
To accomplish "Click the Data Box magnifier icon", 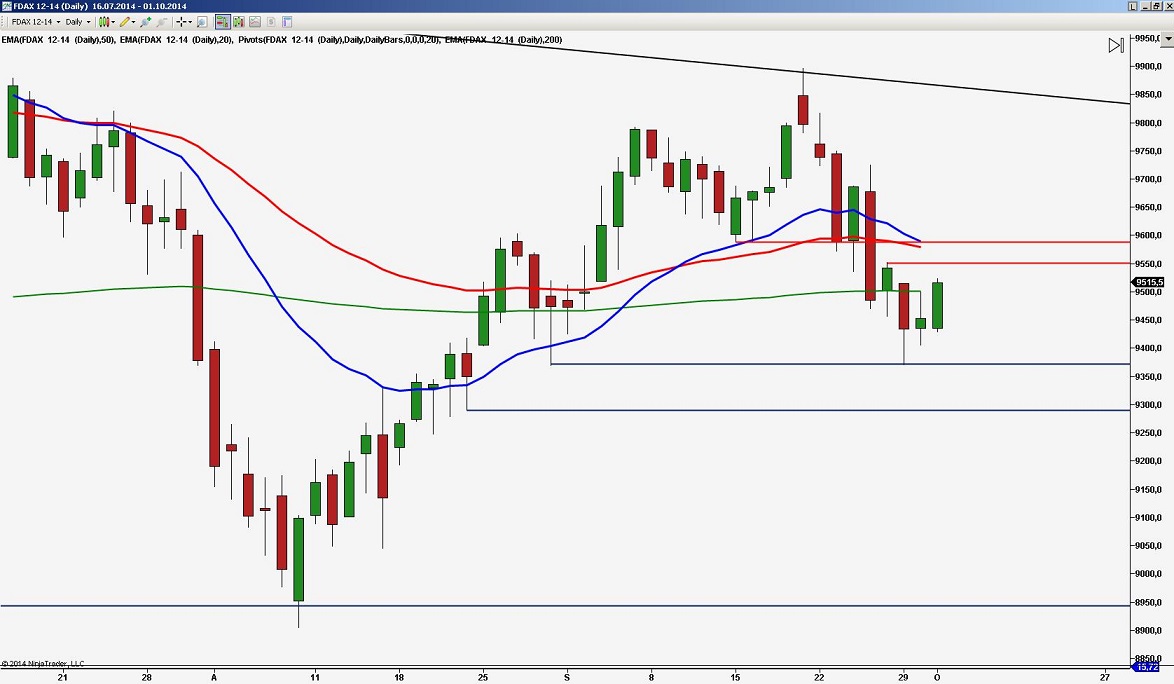I will coord(202,21).
